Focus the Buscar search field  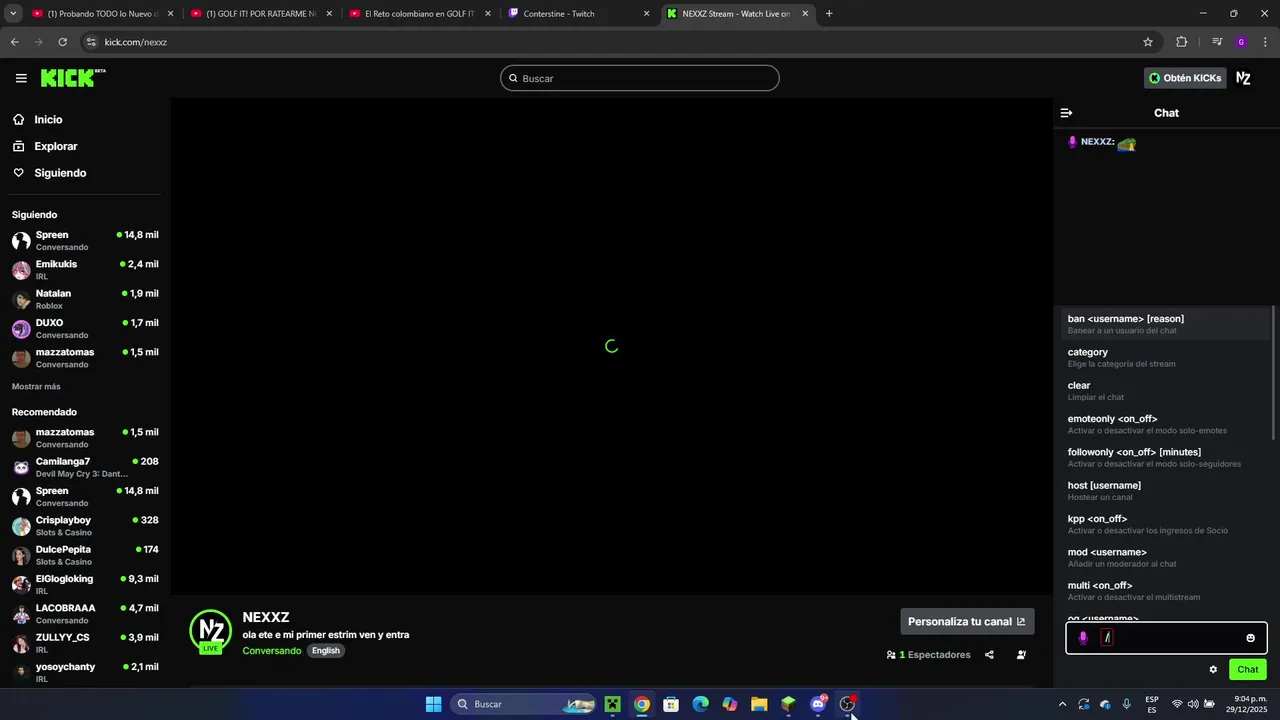pyautogui.click(x=640, y=78)
